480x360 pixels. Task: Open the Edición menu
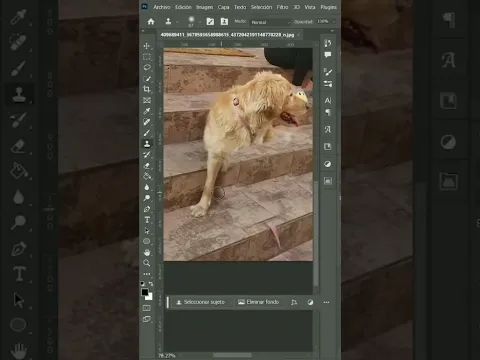click(183, 7)
